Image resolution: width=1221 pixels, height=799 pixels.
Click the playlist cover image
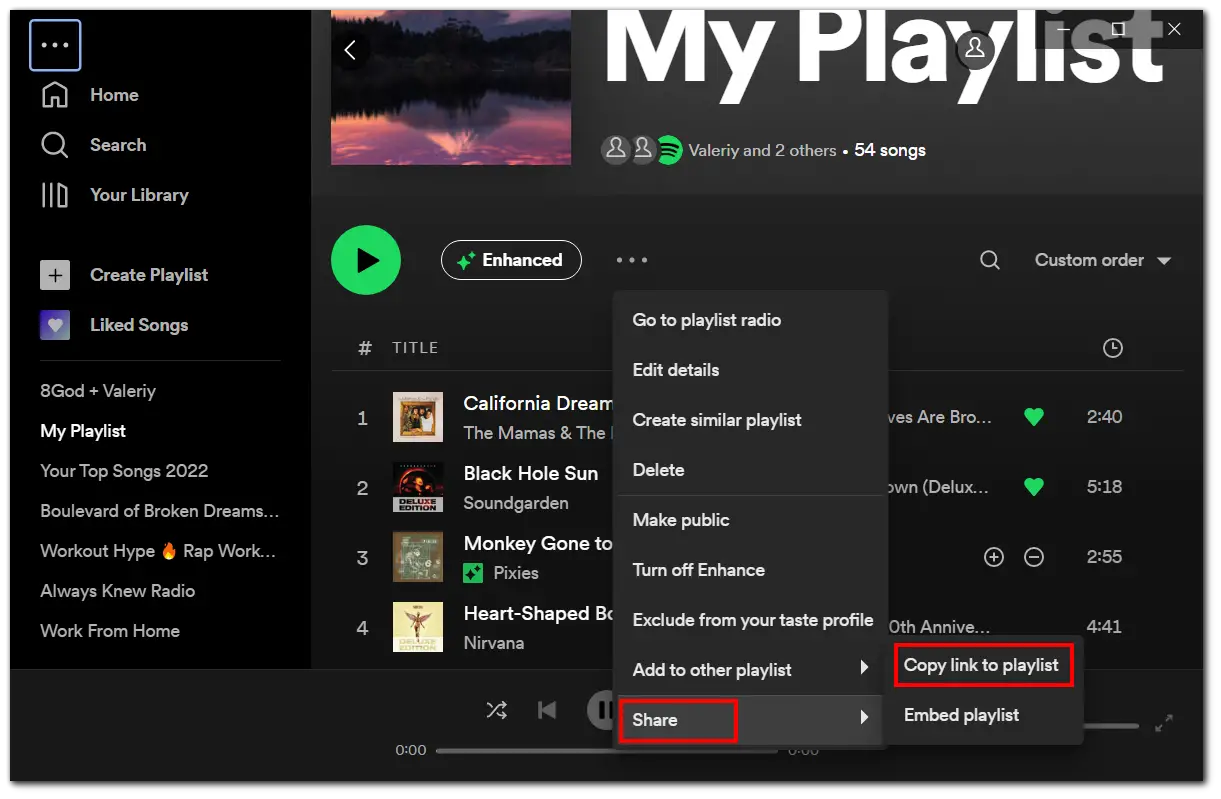tap(451, 85)
